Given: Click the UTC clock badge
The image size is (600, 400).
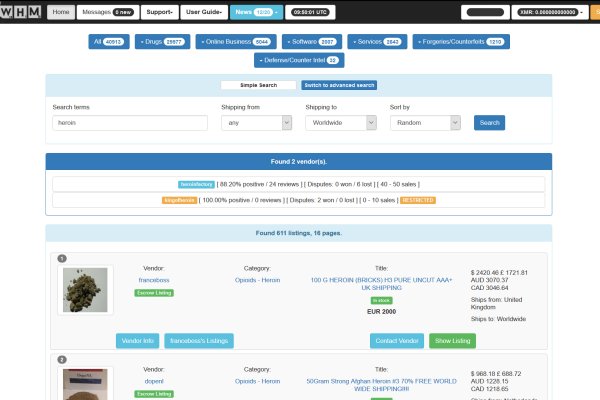Looking at the screenshot, I should pos(310,12).
